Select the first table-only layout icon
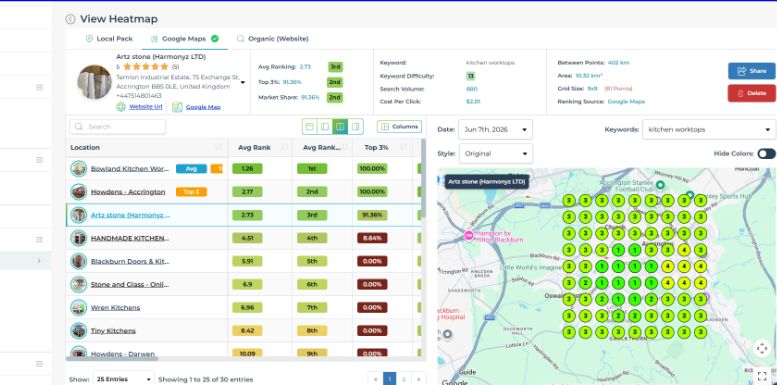The image size is (777, 385). (310, 127)
